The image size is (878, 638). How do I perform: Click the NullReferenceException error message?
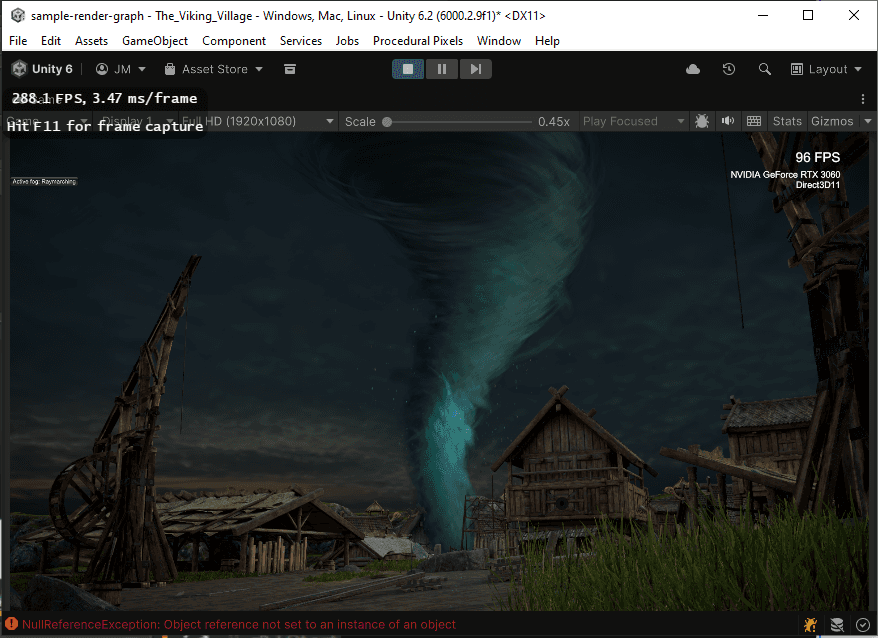click(239, 625)
